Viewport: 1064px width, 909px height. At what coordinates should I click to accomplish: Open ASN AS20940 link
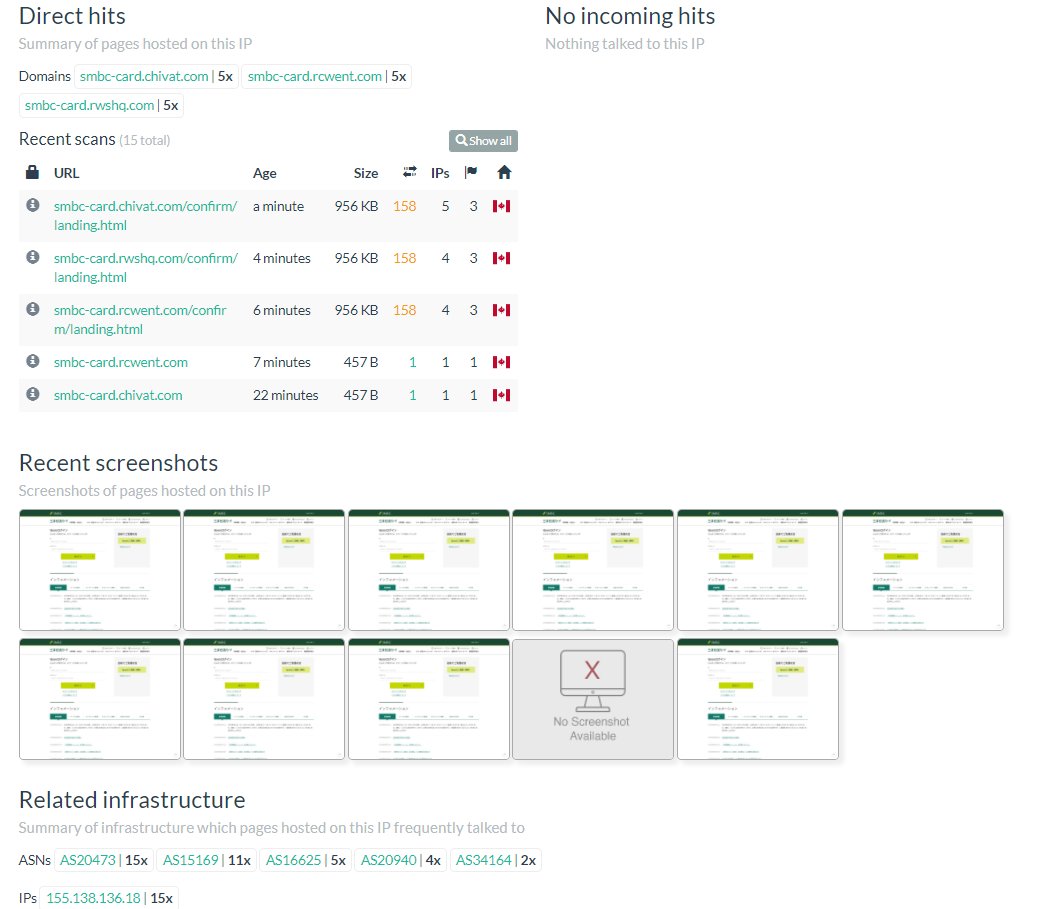coord(389,860)
